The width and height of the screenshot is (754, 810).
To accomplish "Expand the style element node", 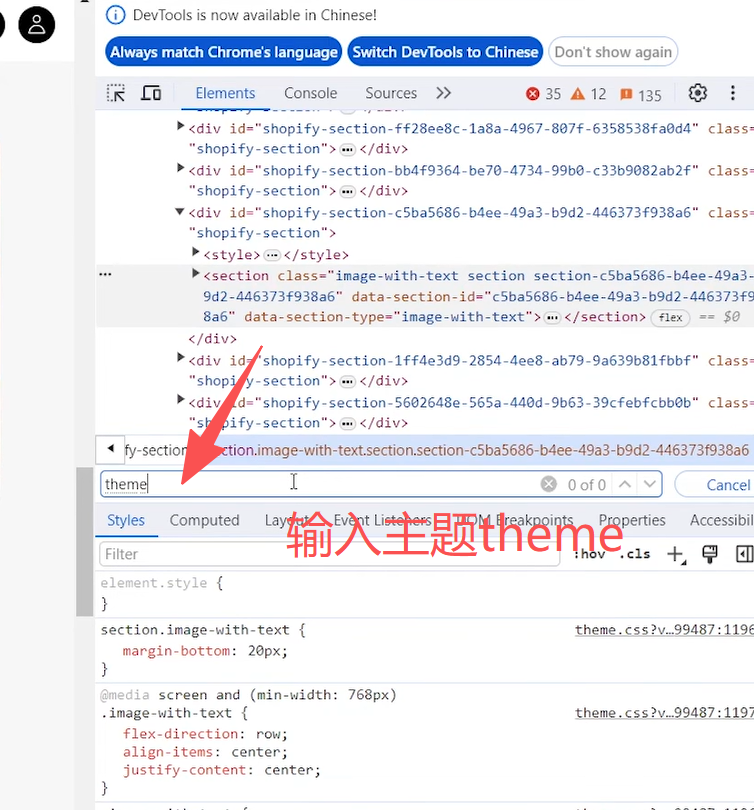I will (195, 252).
